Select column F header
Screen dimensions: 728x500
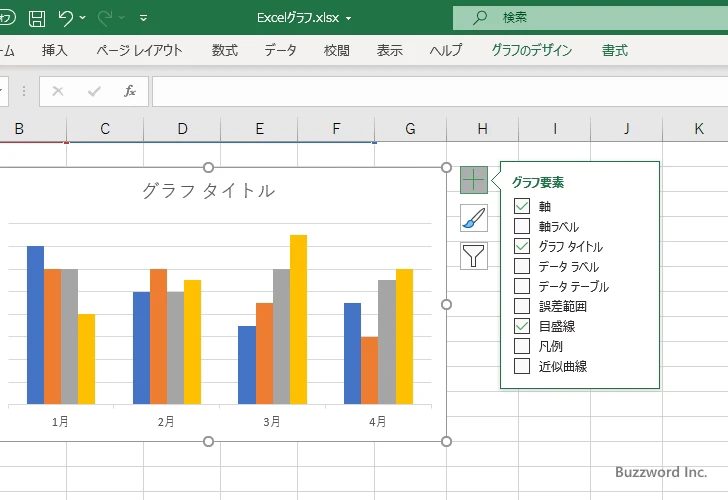[336, 129]
